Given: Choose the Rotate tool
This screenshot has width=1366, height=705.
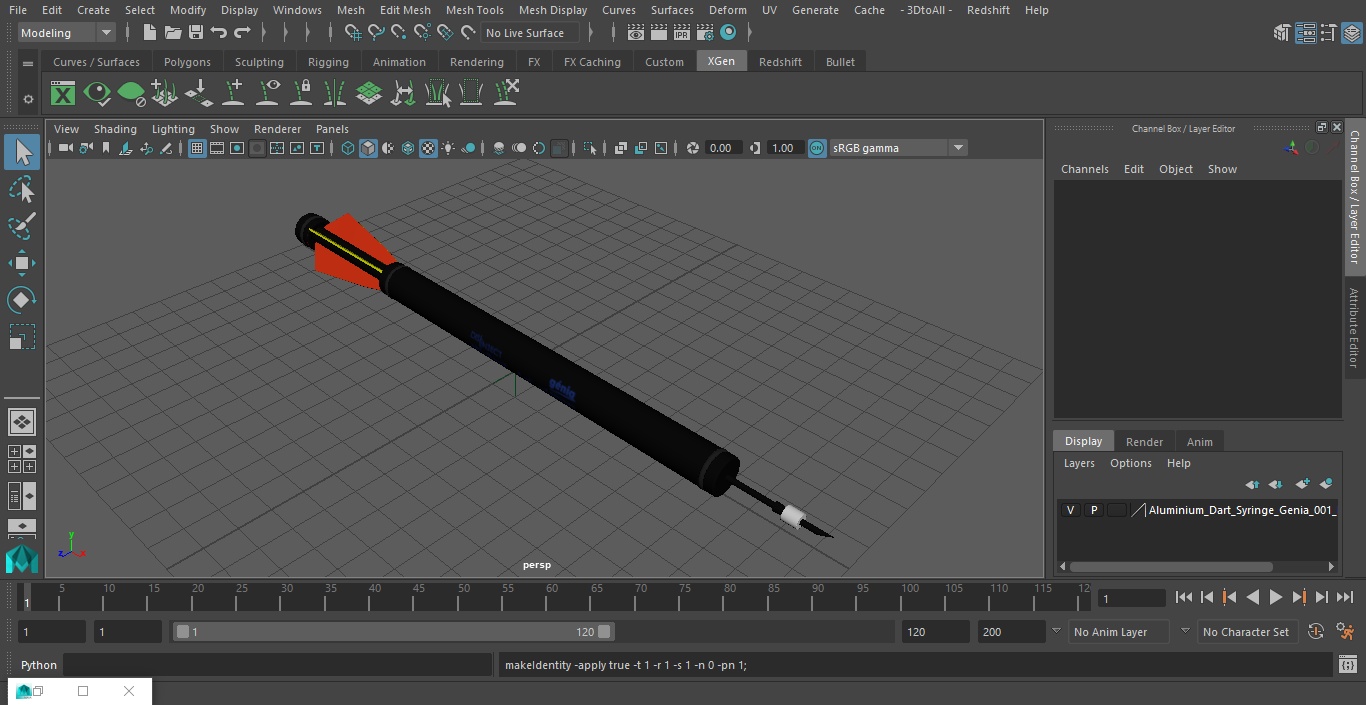Looking at the screenshot, I should pos(22,300).
